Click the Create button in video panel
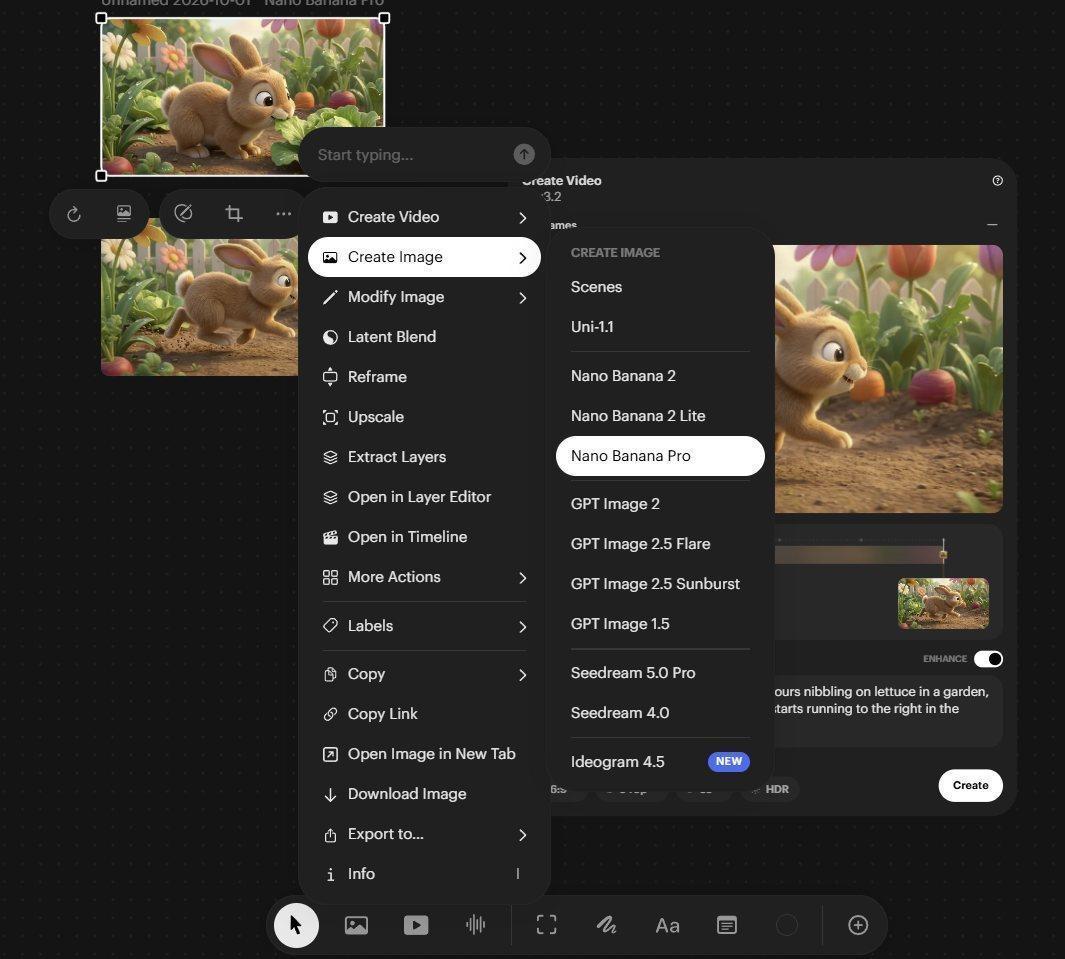The width and height of the screenshot is (1065, 959). coord(970,786)
